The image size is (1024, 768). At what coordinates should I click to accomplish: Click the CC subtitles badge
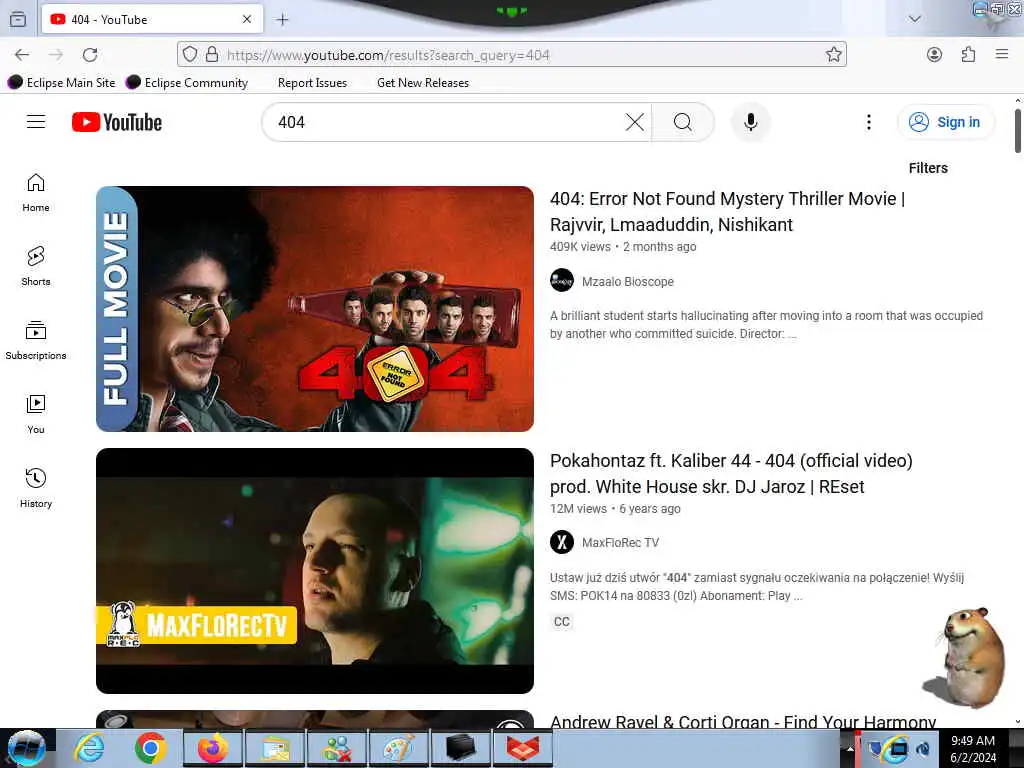tap(562, 622)
